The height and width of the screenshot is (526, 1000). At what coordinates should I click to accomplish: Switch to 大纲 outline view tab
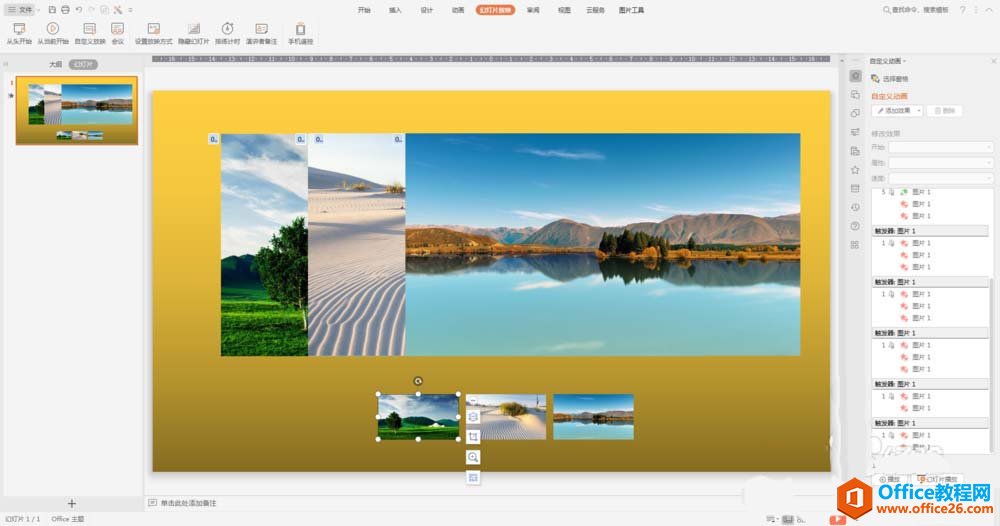tap(55, 64)
